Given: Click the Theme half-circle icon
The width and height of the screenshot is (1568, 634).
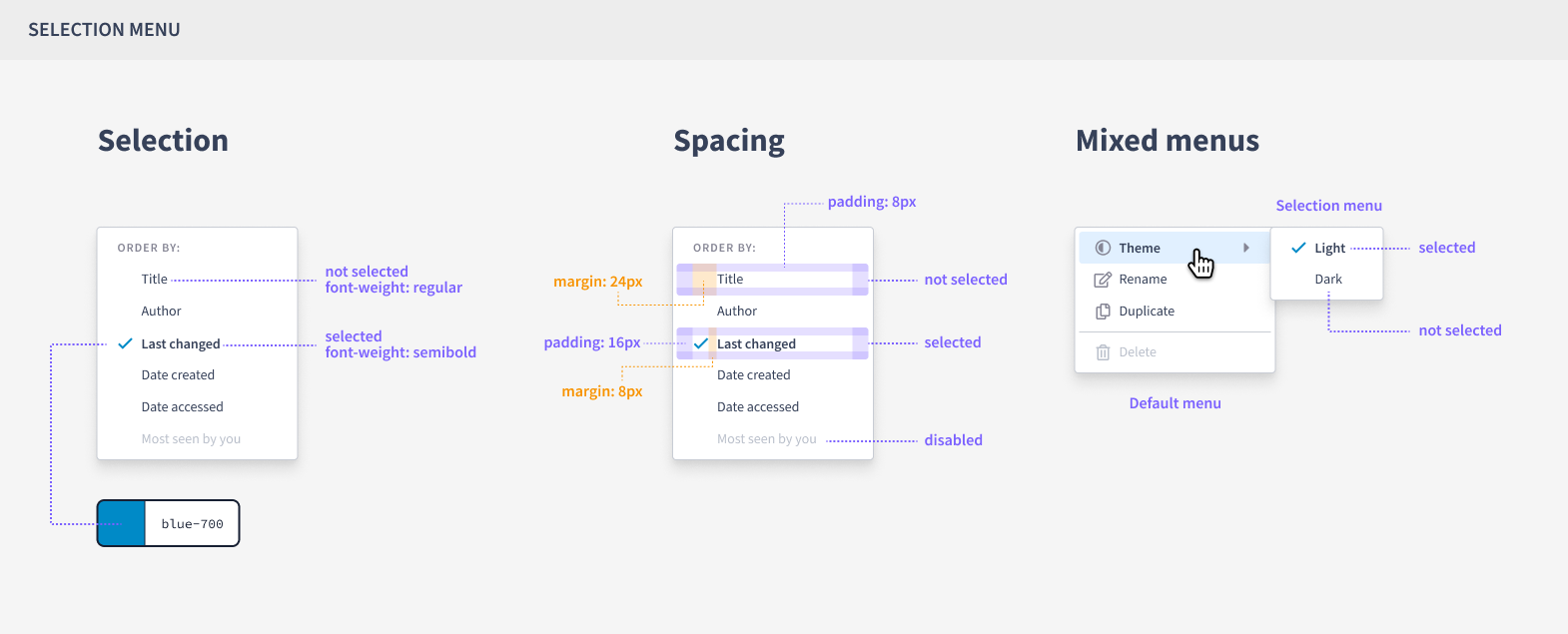Looking at the screenshot, I should coord(1103,248).
